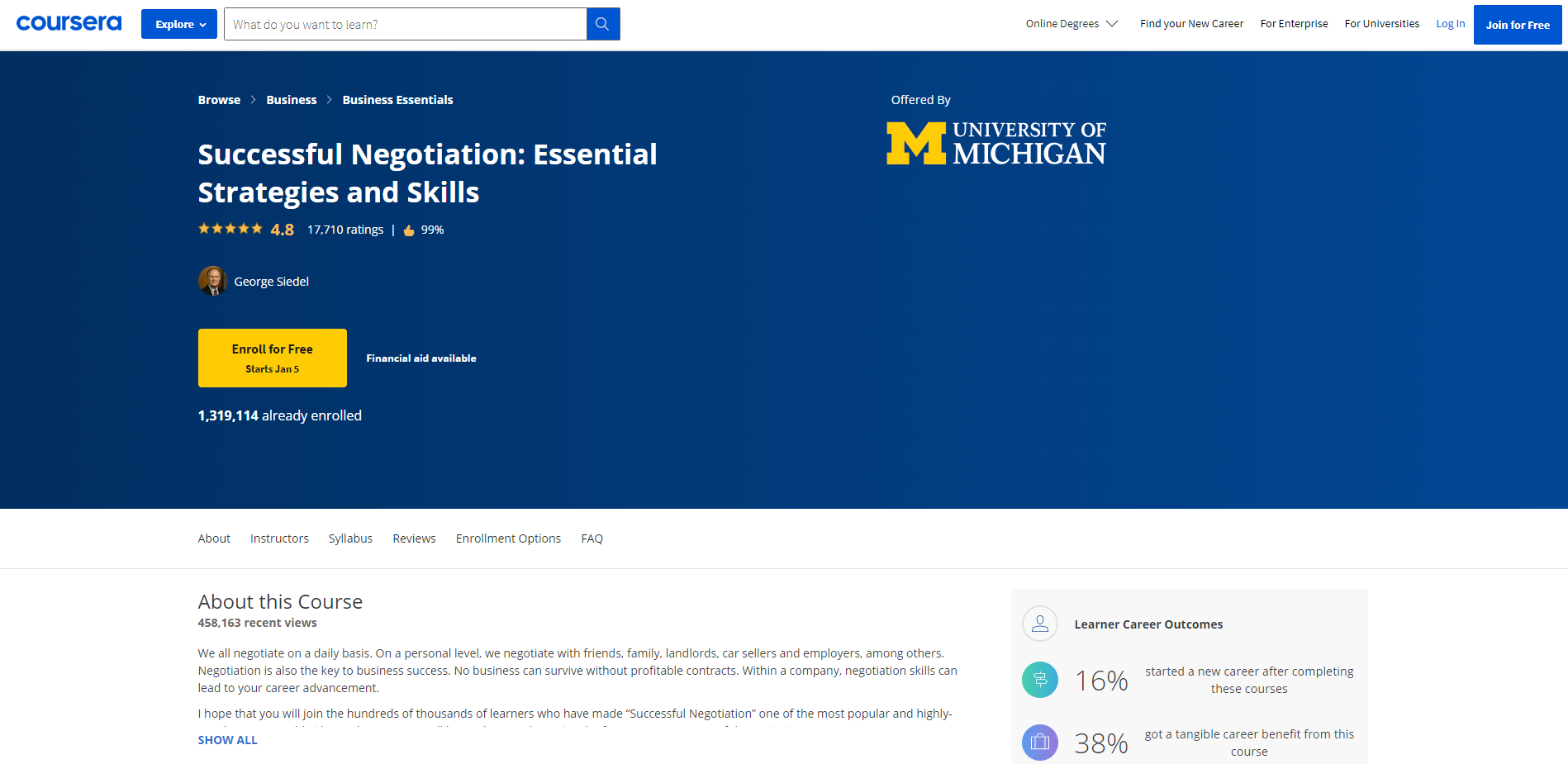
Task: Expand description with SHOW ALL
Action: (x=228, y=740)
